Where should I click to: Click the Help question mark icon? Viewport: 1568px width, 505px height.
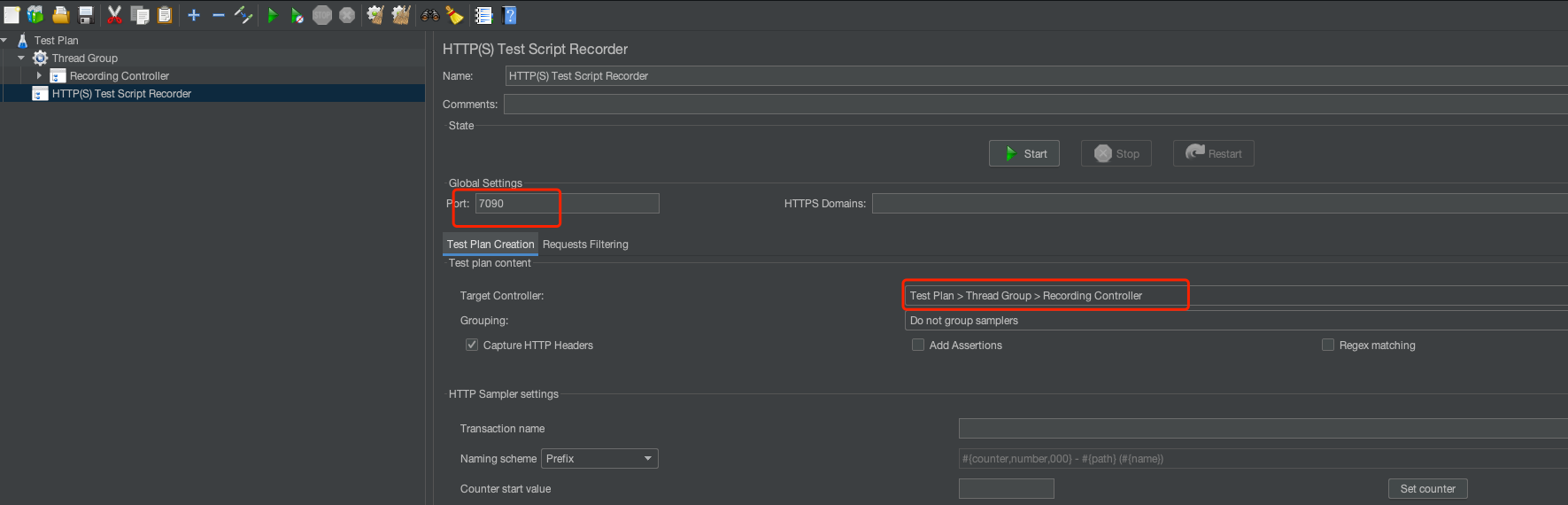[x=509, y=15]
